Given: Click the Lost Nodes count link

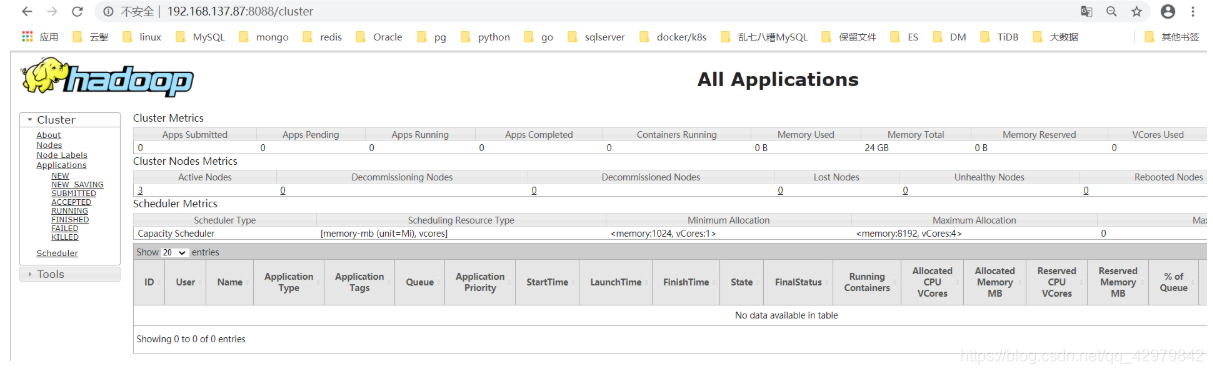Looking at the screenshot, I should pyautogui.click(x=780, y=190).
